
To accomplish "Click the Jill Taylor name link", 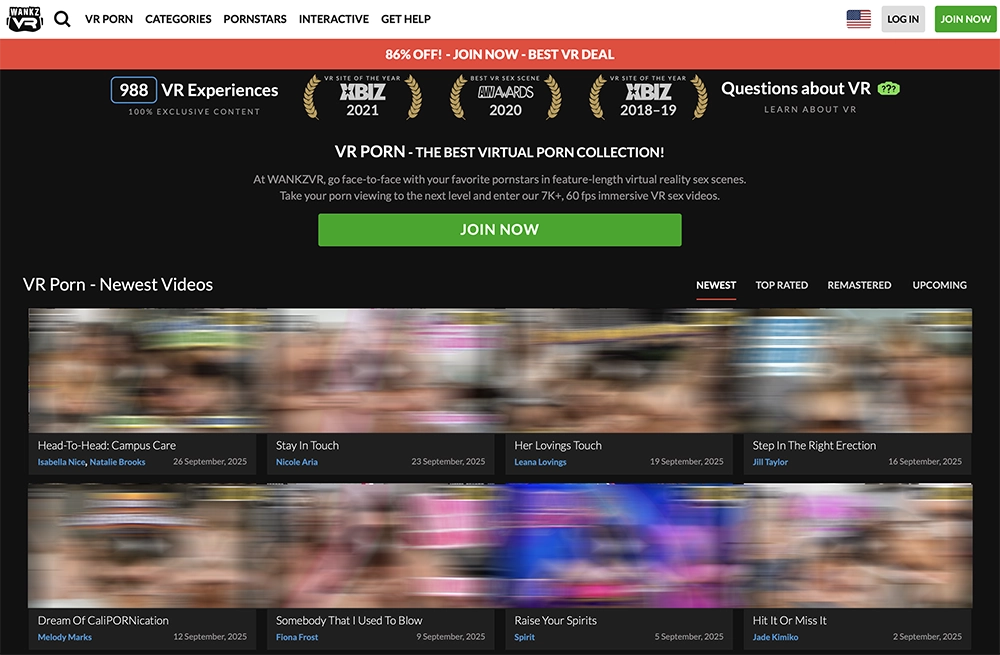I will 770,462.
